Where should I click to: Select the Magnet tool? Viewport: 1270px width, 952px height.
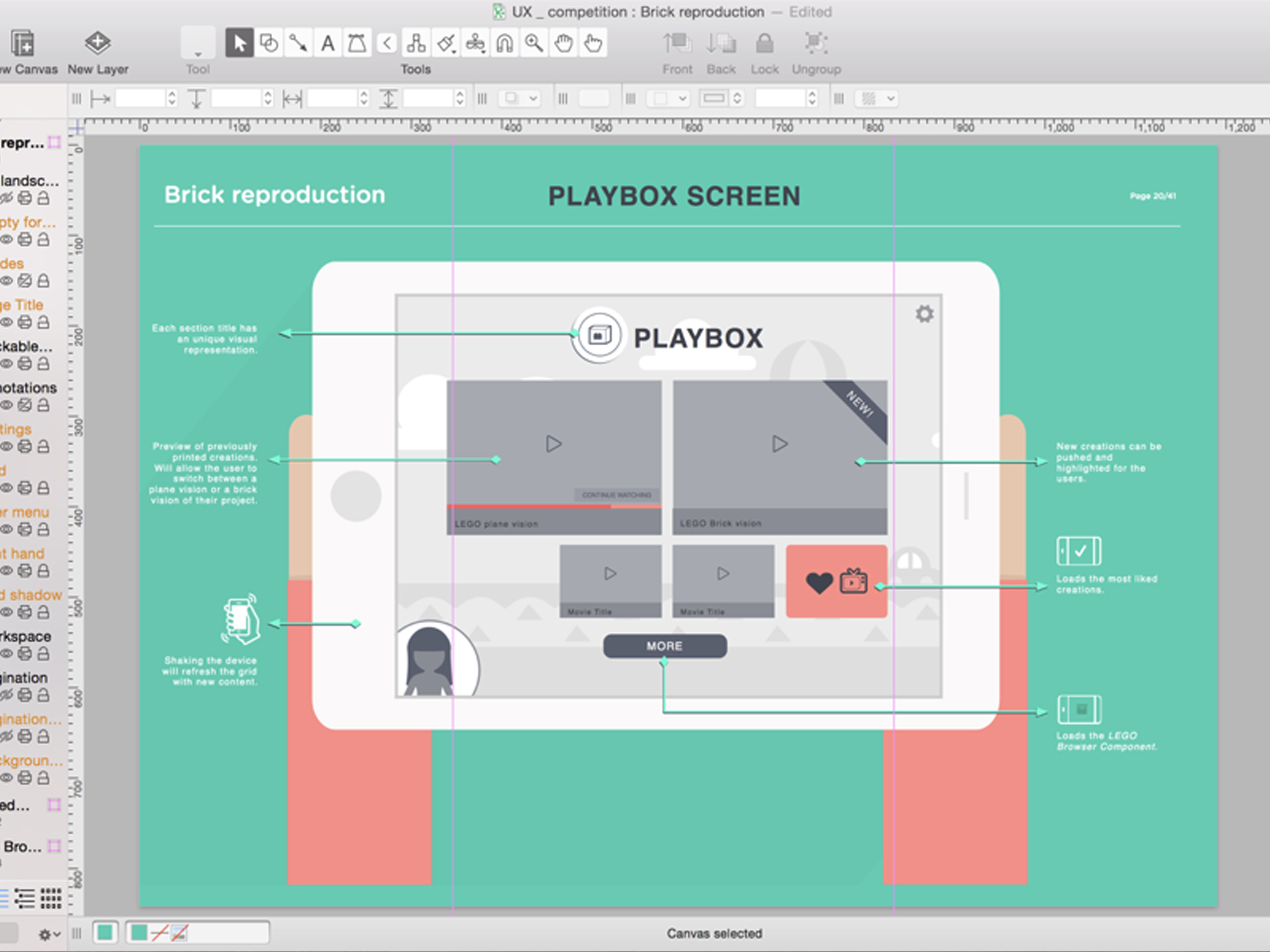point(504,43)
